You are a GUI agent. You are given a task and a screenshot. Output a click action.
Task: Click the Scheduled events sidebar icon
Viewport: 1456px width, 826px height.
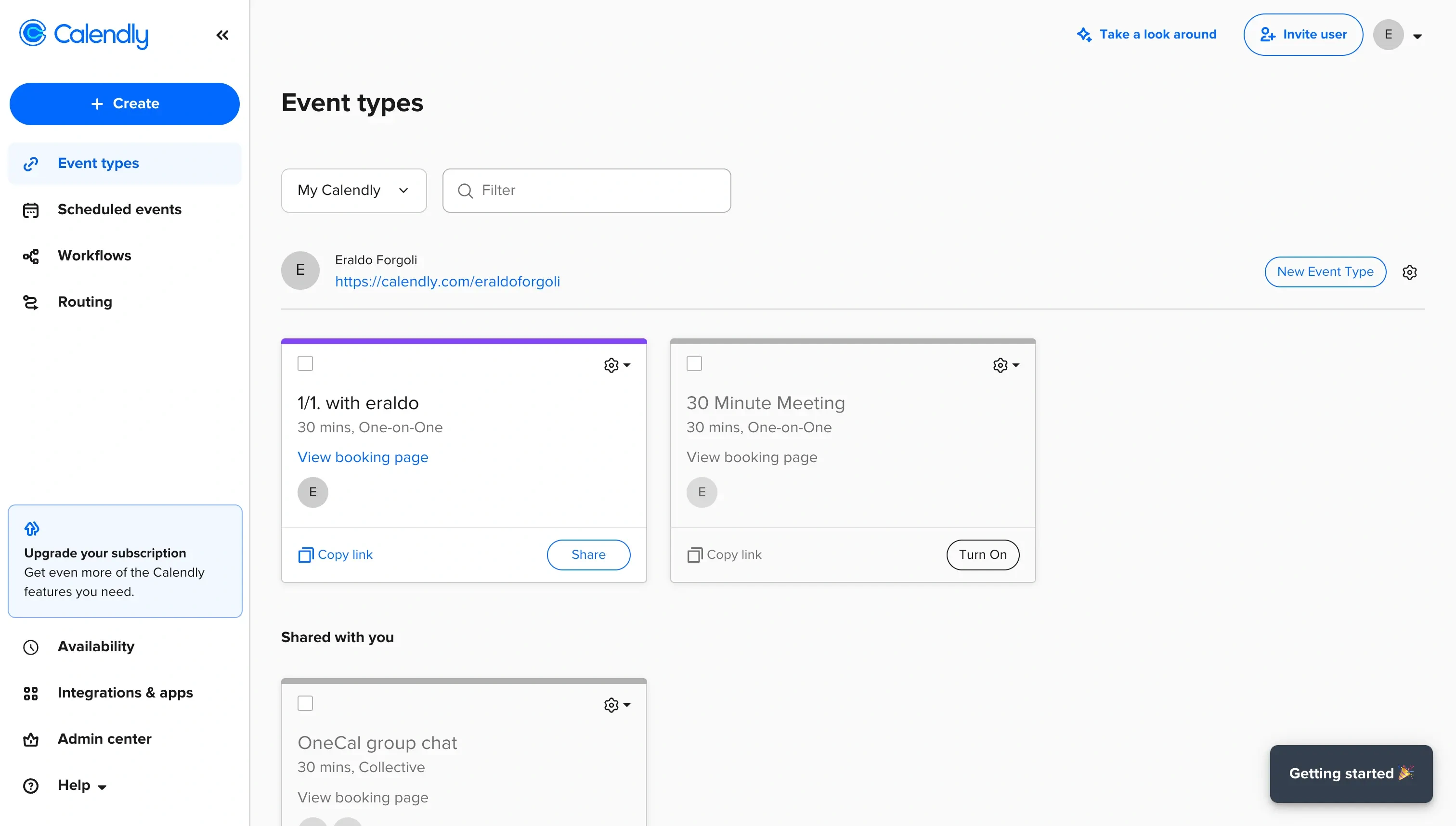[31, 209]
